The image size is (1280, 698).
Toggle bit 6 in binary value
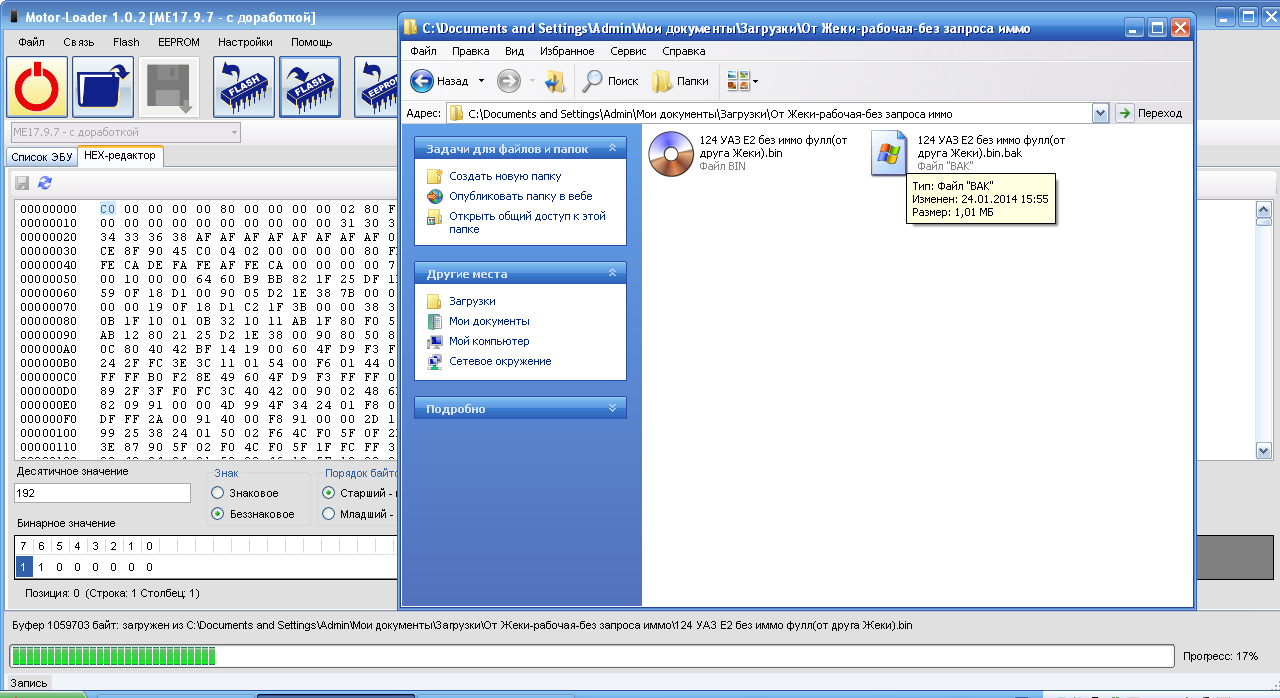(42, 566)
